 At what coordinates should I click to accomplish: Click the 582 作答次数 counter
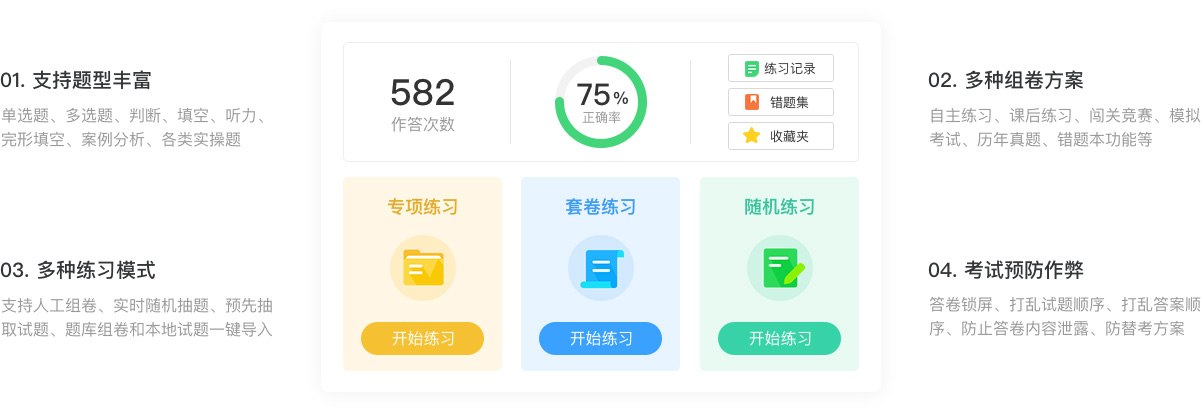(422, 103)
